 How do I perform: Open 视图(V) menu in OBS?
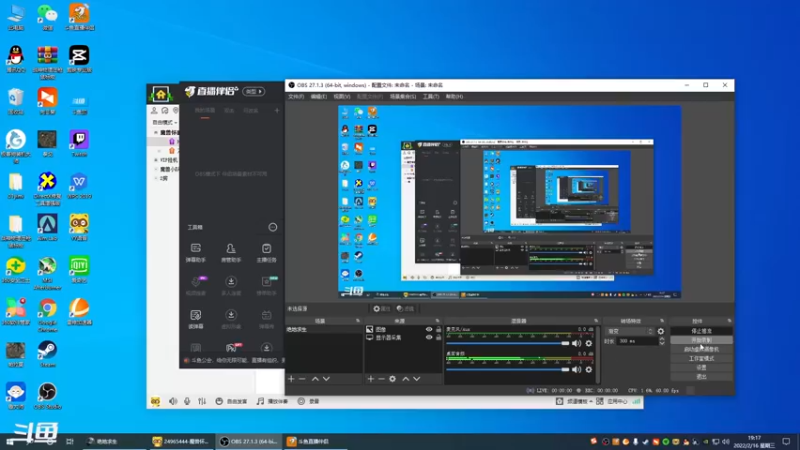[342, 96]
